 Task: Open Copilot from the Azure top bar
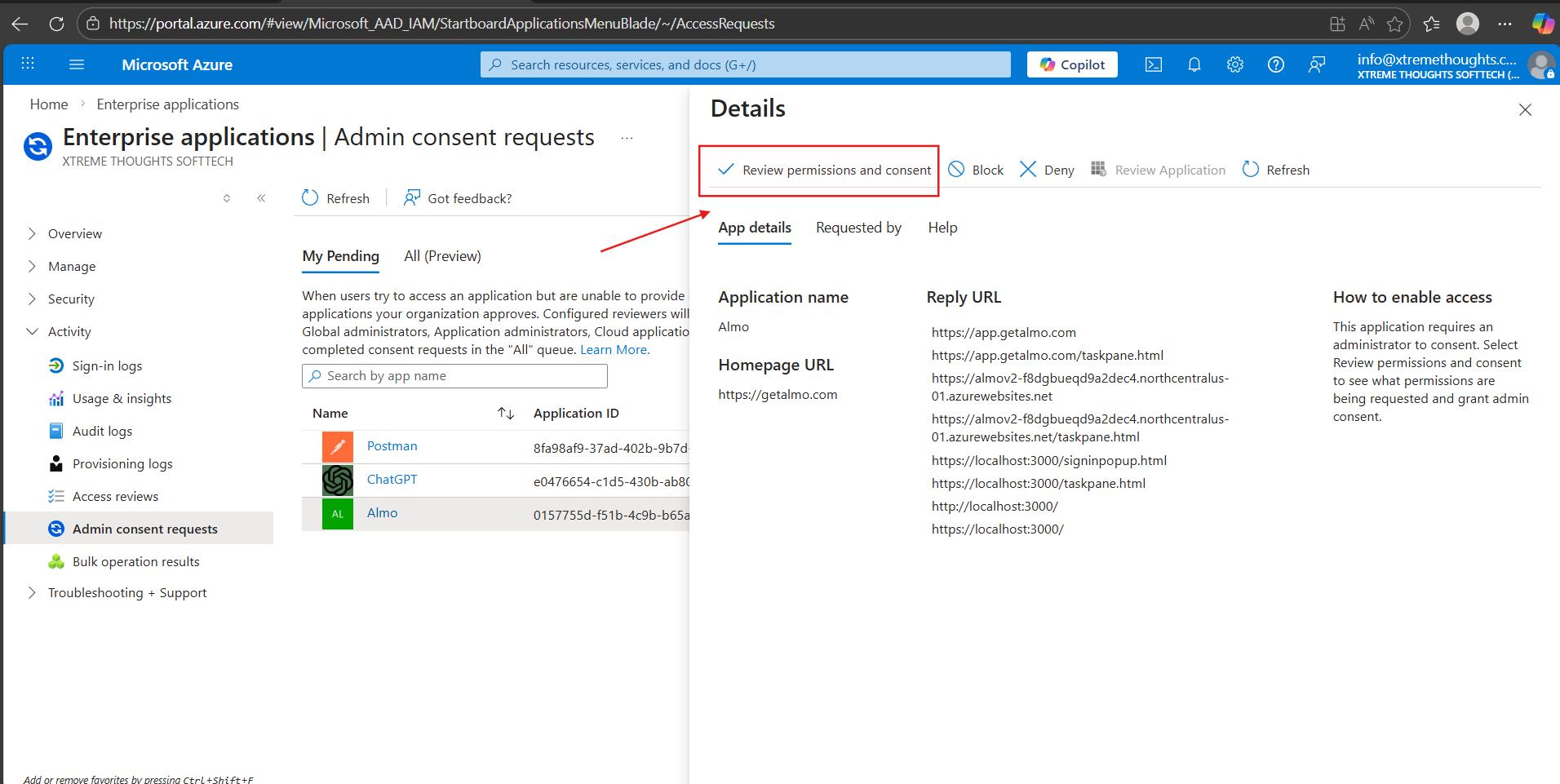(x=1071, y=64)
